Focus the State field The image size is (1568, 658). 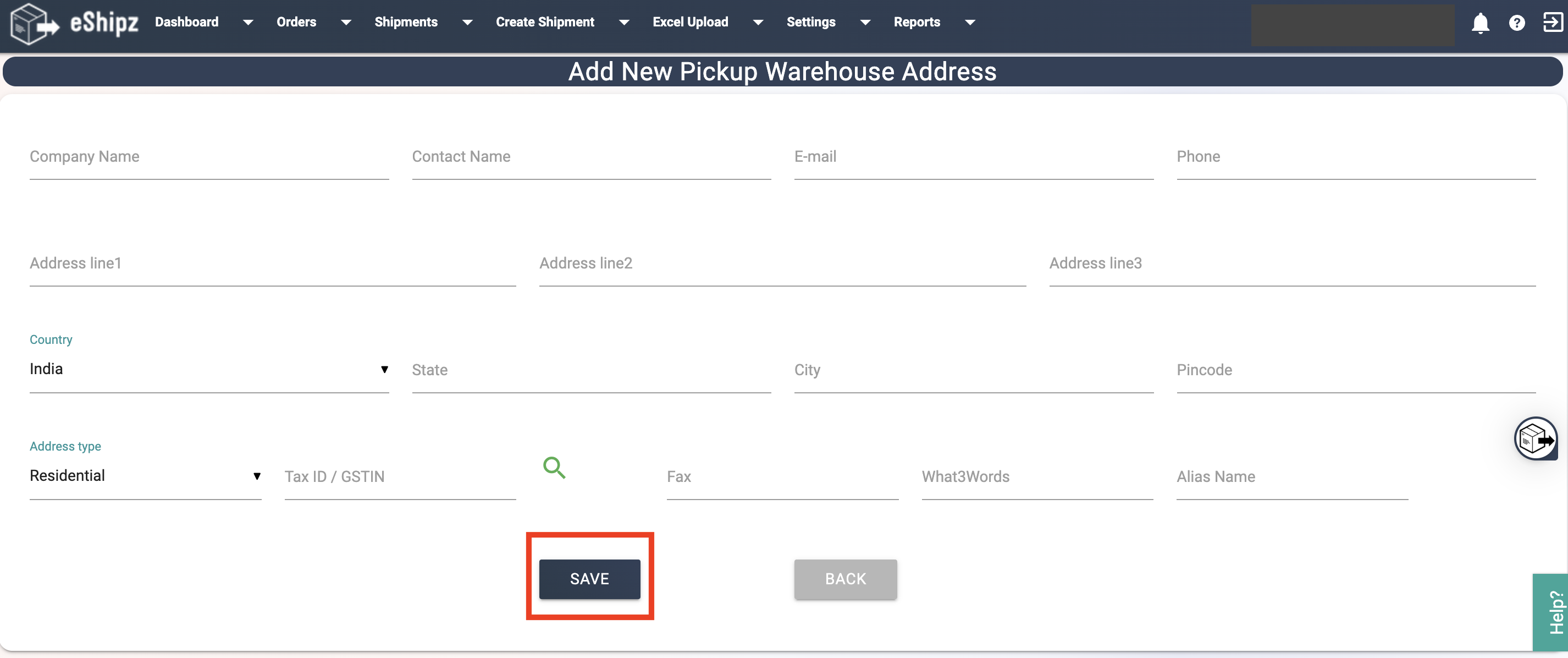tap(591, 370)
